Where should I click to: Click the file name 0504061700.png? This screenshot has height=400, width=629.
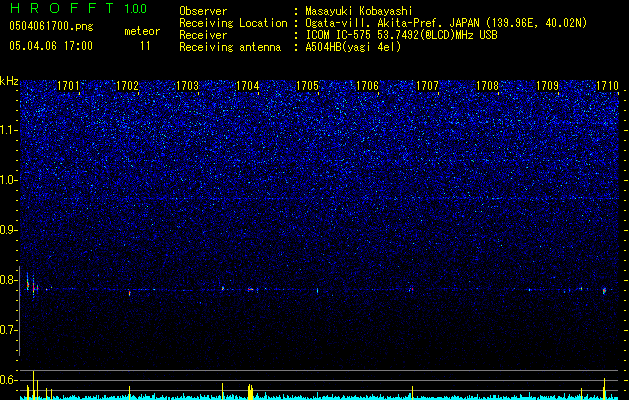pyautogui.click(x=51, y=27)
